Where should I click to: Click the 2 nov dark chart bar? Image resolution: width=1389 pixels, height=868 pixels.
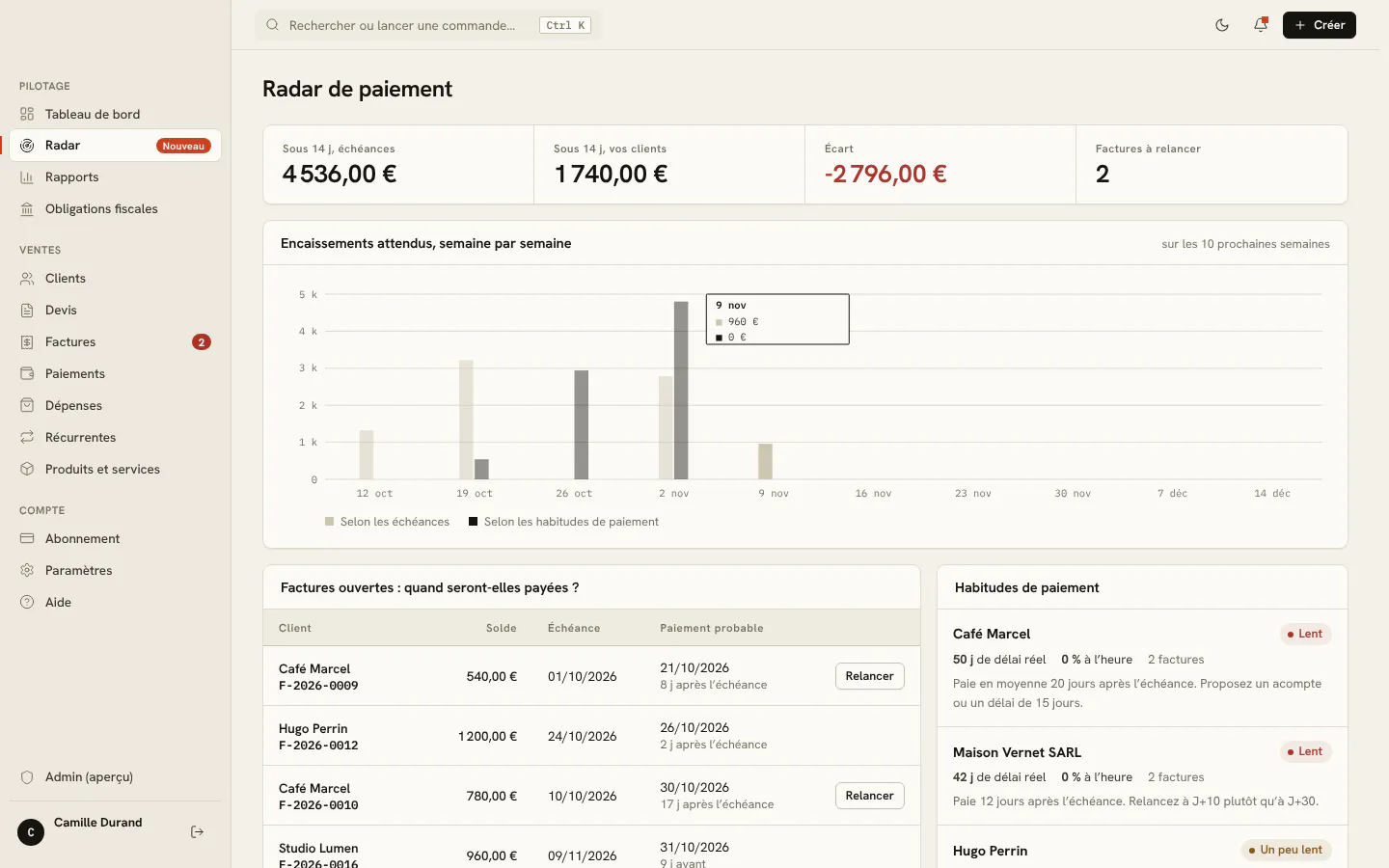click(681, 391)
